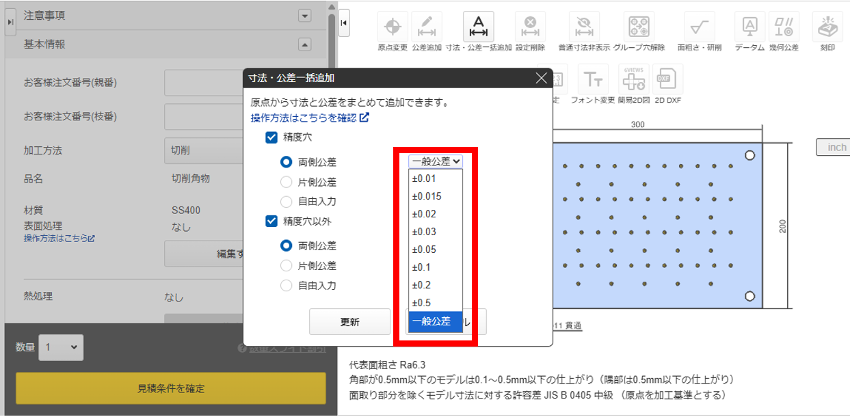Select the 公差追加 tolerance add tool

(427, 27)
